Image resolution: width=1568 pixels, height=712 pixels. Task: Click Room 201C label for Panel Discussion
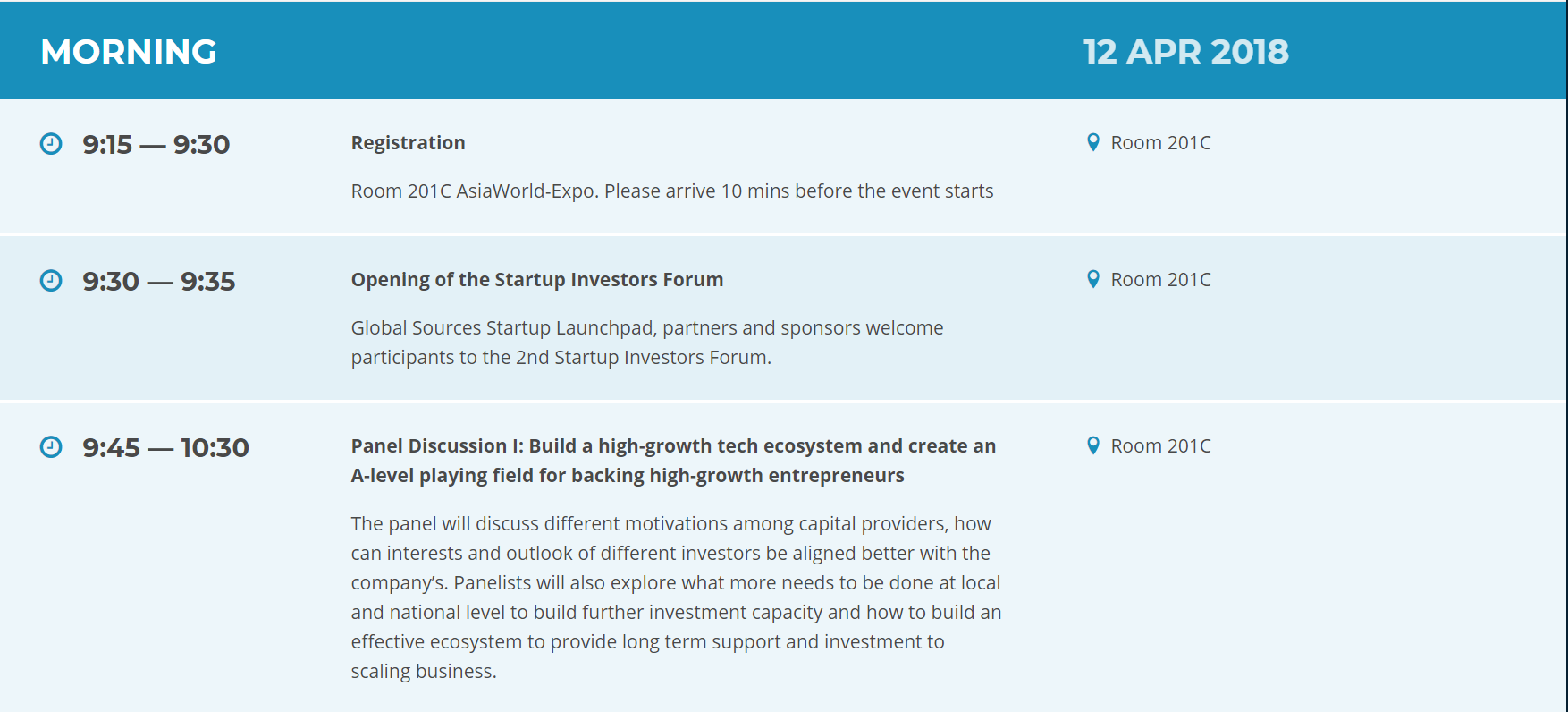click(1160, 446)
